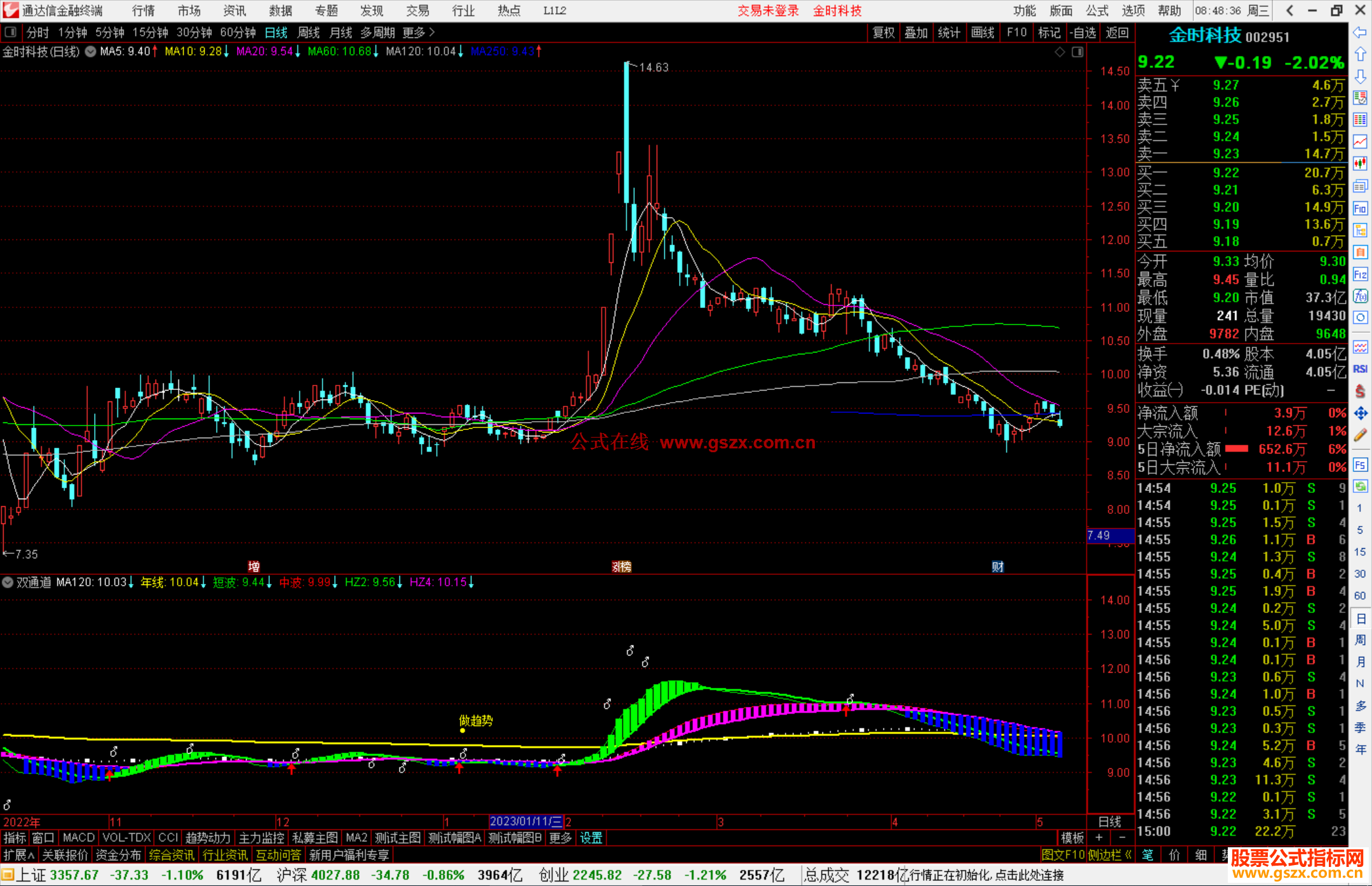Expand the 更多 period options
1372x886 pixels.
(x=419, y=32)
